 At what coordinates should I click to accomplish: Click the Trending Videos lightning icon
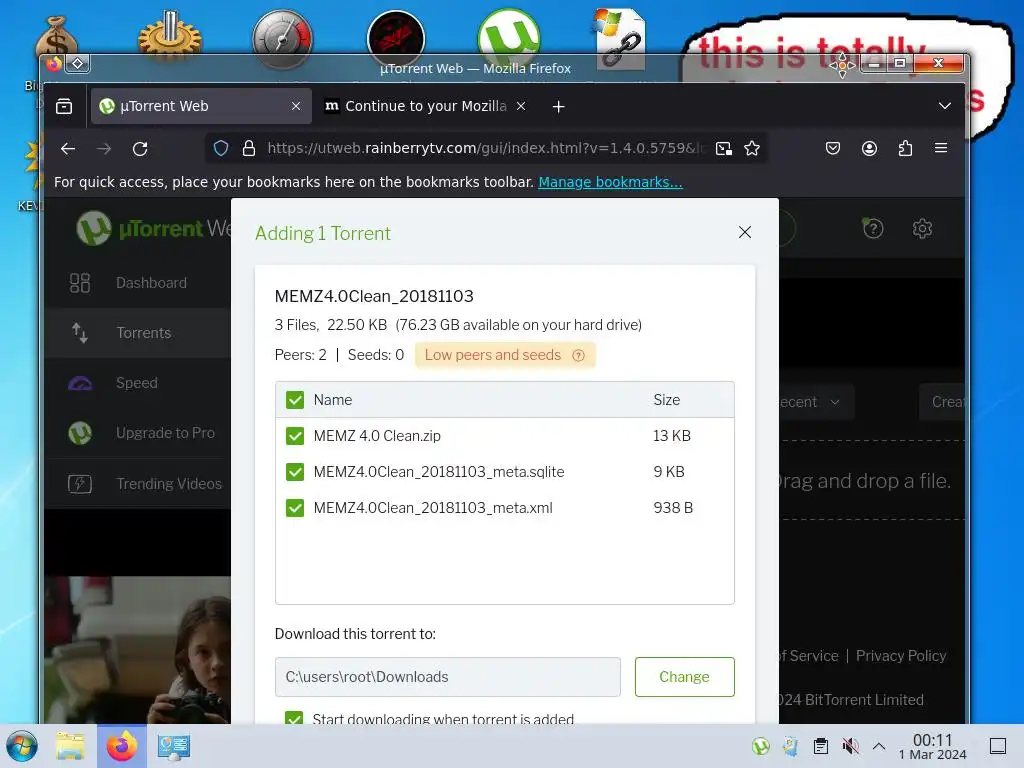(80, 484)
